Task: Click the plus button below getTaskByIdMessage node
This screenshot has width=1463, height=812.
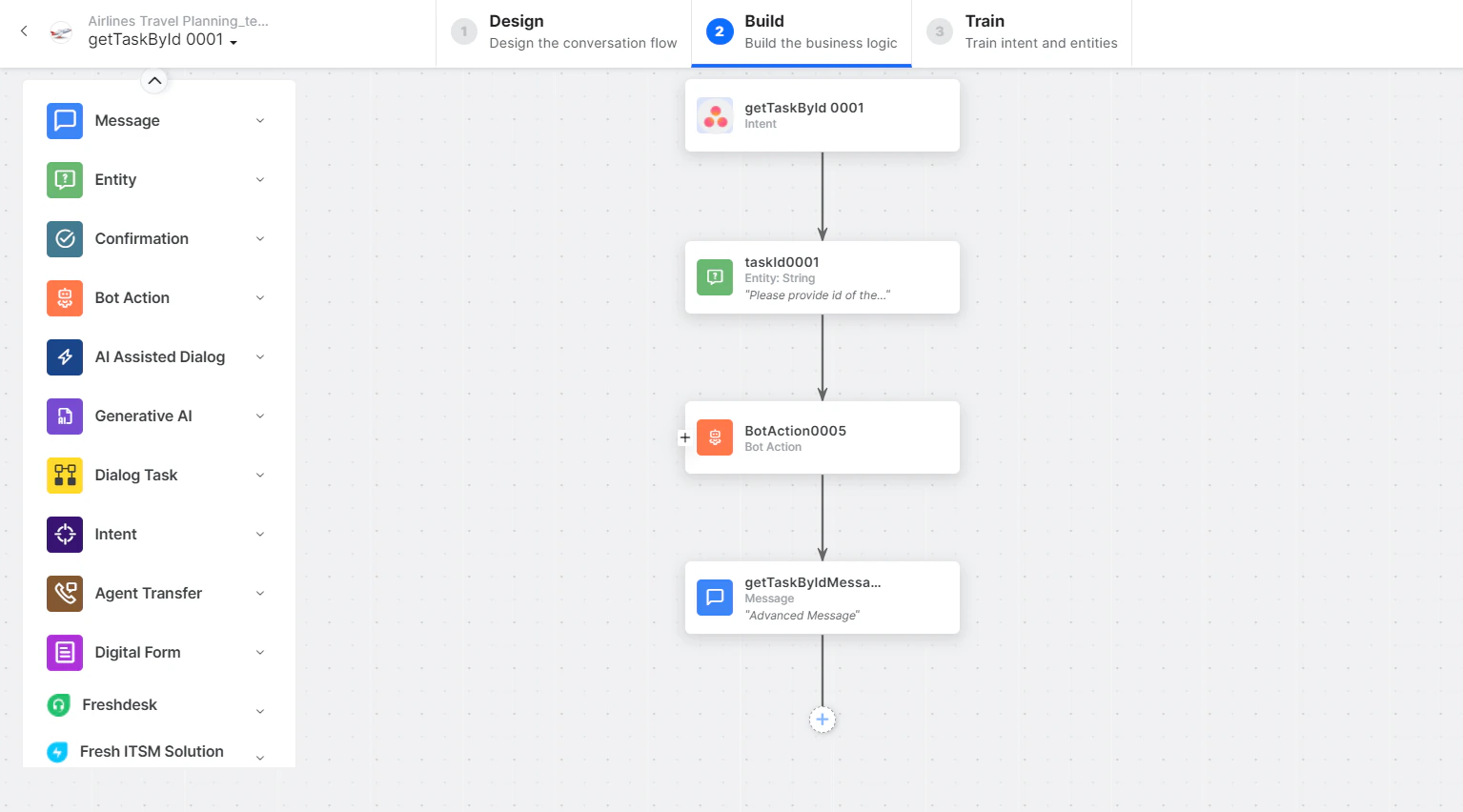Action: click(x=823, y=720)
